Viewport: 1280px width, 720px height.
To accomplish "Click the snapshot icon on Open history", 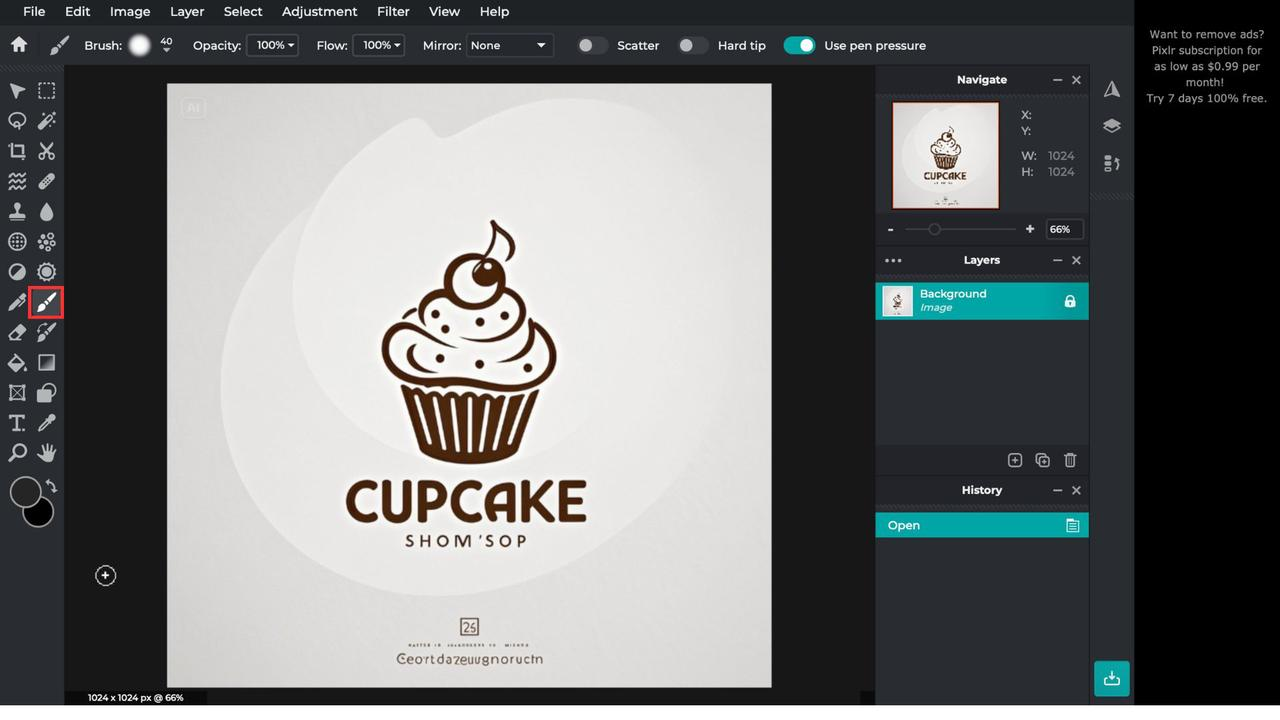I will (x=1073, y=525).
